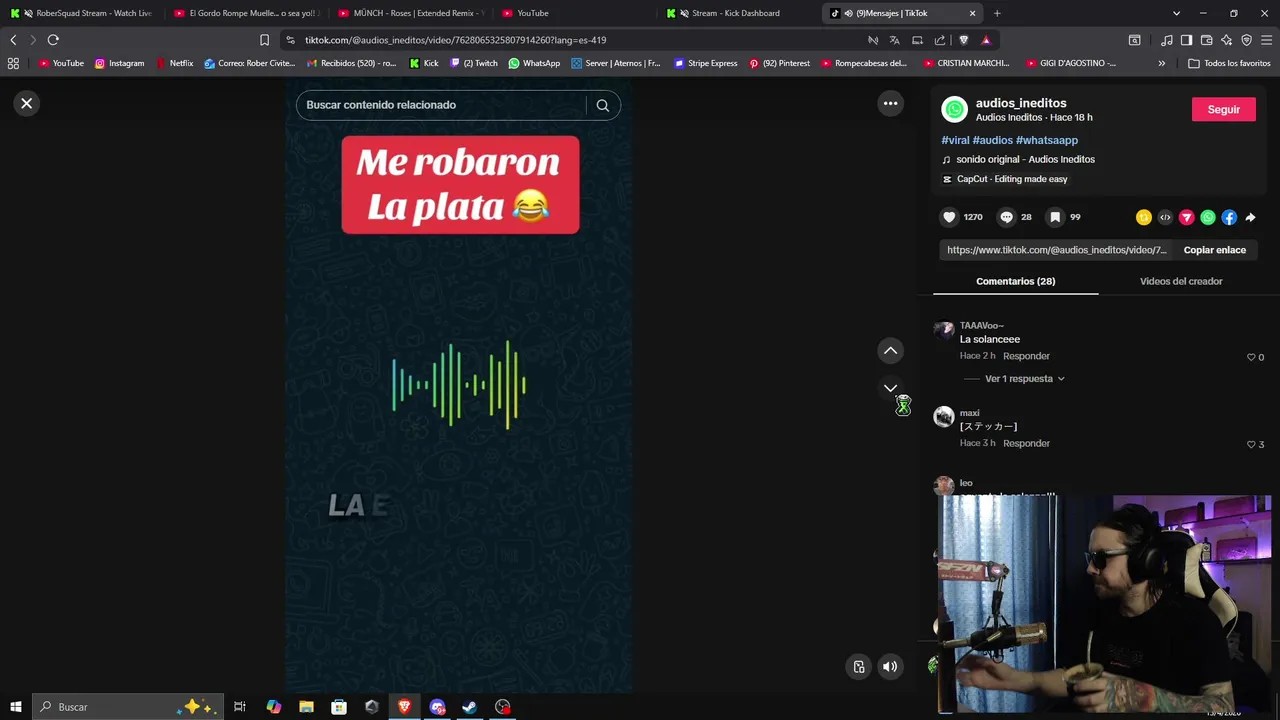This screenshot has height=720, width=1280.
Task: Like the video with the heart icon
Action: click(949, 217)
